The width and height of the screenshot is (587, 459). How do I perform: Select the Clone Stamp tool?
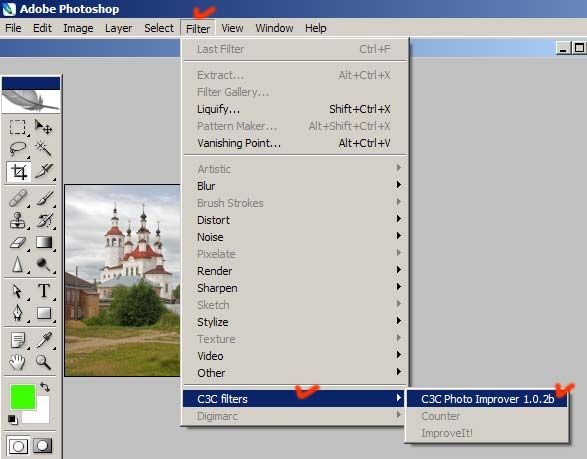click(x=18, y=220)
